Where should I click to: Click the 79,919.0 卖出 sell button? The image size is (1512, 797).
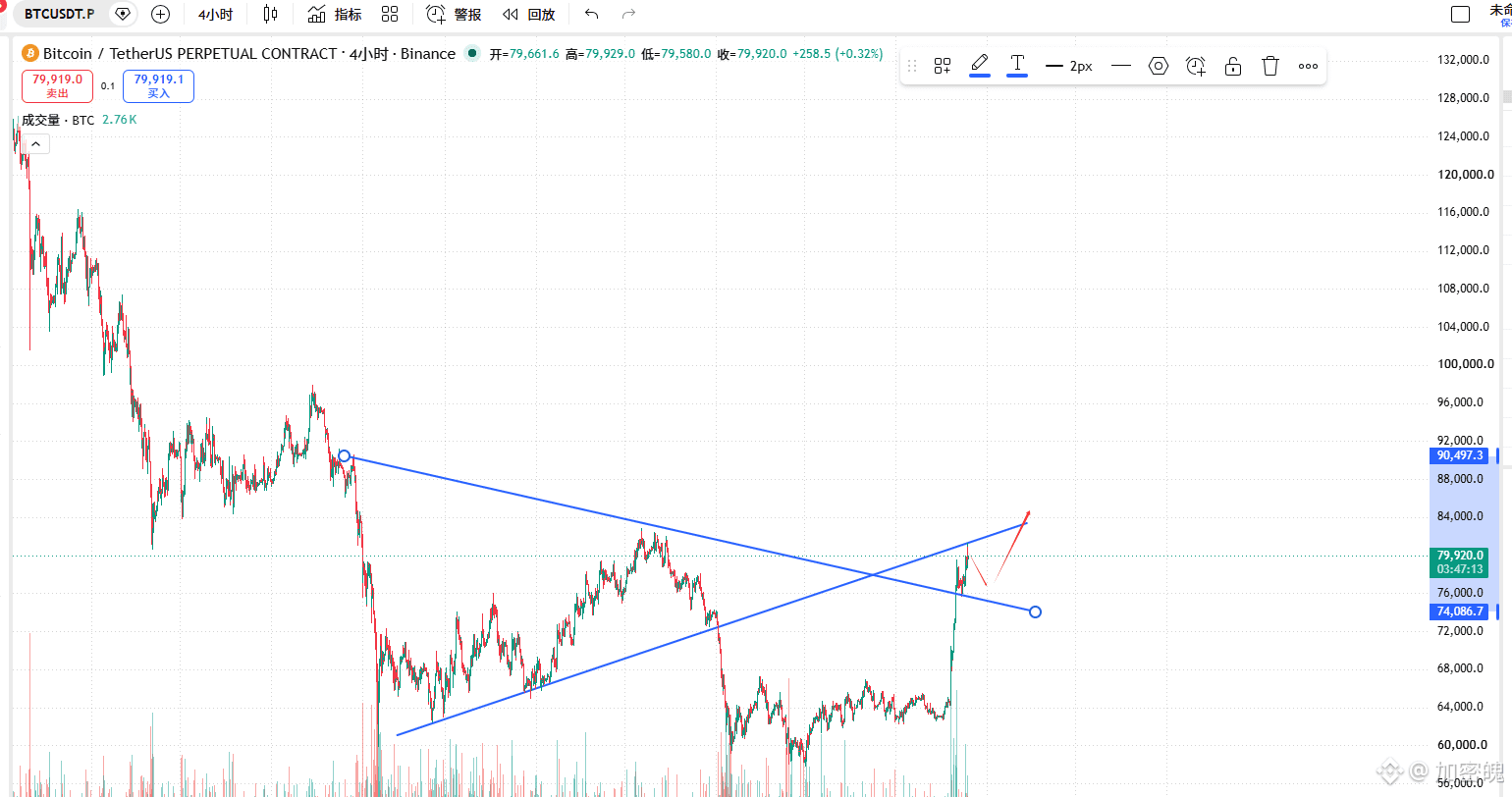point(58,86)
